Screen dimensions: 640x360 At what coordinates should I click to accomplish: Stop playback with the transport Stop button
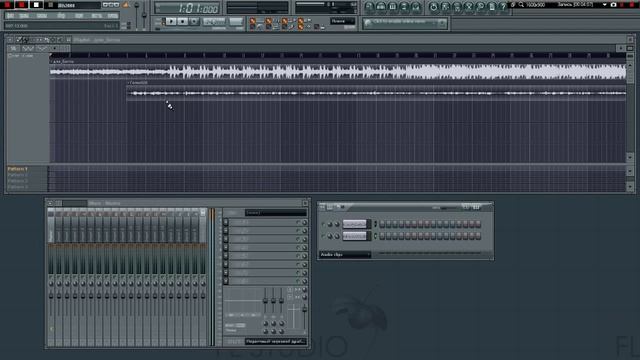[x=182, y=21]
